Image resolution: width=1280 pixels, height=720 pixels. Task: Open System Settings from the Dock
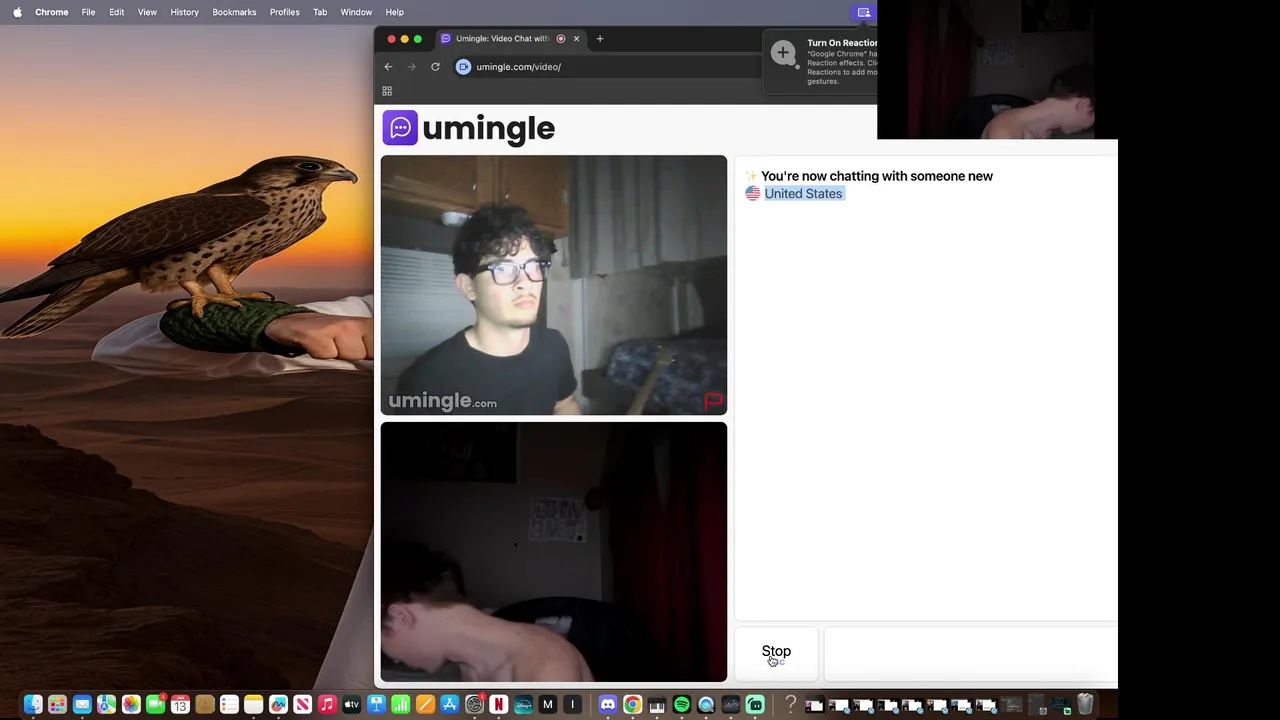tap(474, 704)
